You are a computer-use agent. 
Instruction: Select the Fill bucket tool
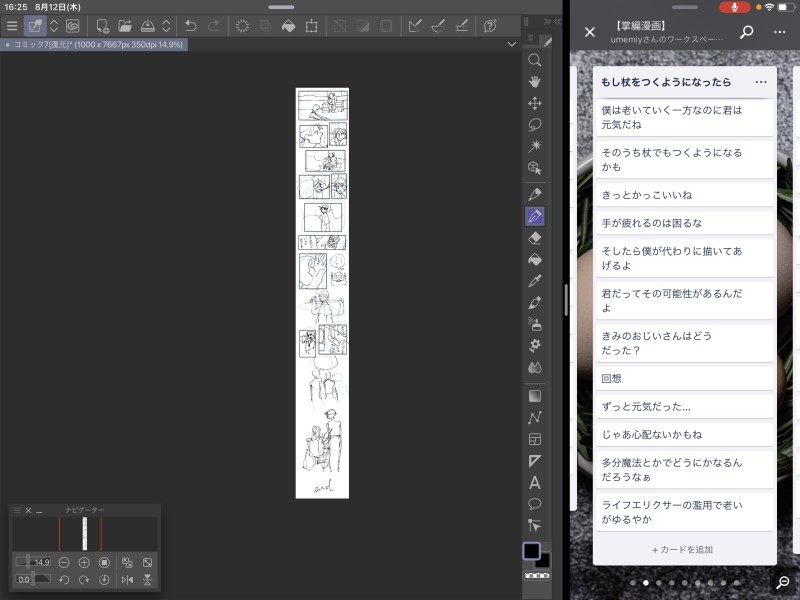(x=535, y=259)
